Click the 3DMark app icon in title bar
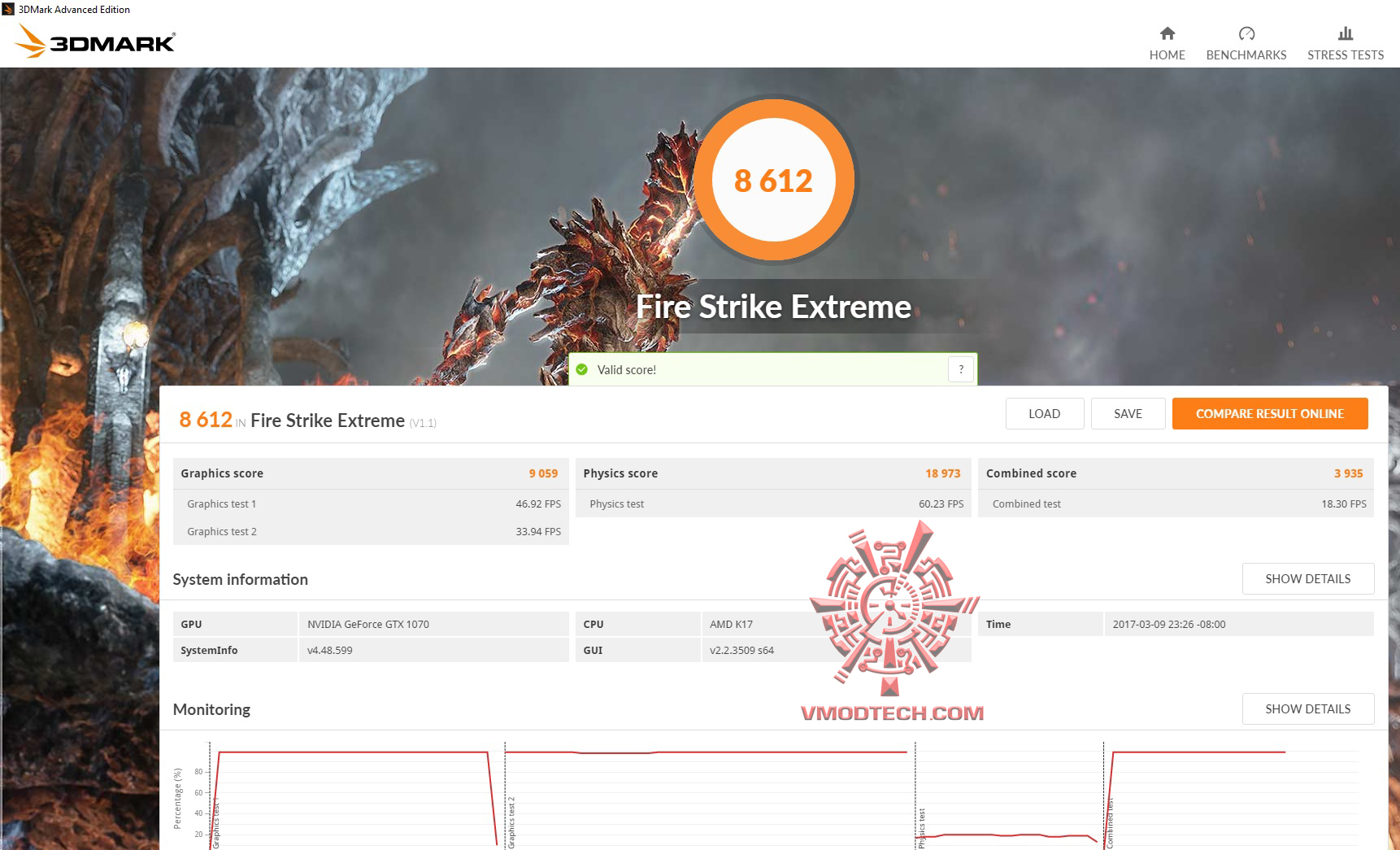 pyautogui.click(x=8, y=9)
